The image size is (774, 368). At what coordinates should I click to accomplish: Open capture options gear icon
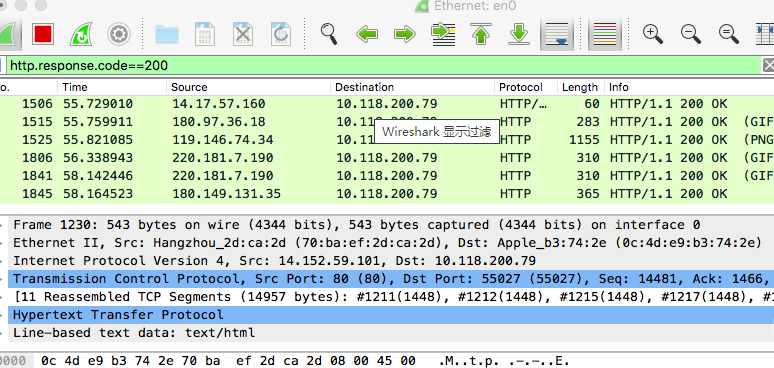(x=118, y=35)
